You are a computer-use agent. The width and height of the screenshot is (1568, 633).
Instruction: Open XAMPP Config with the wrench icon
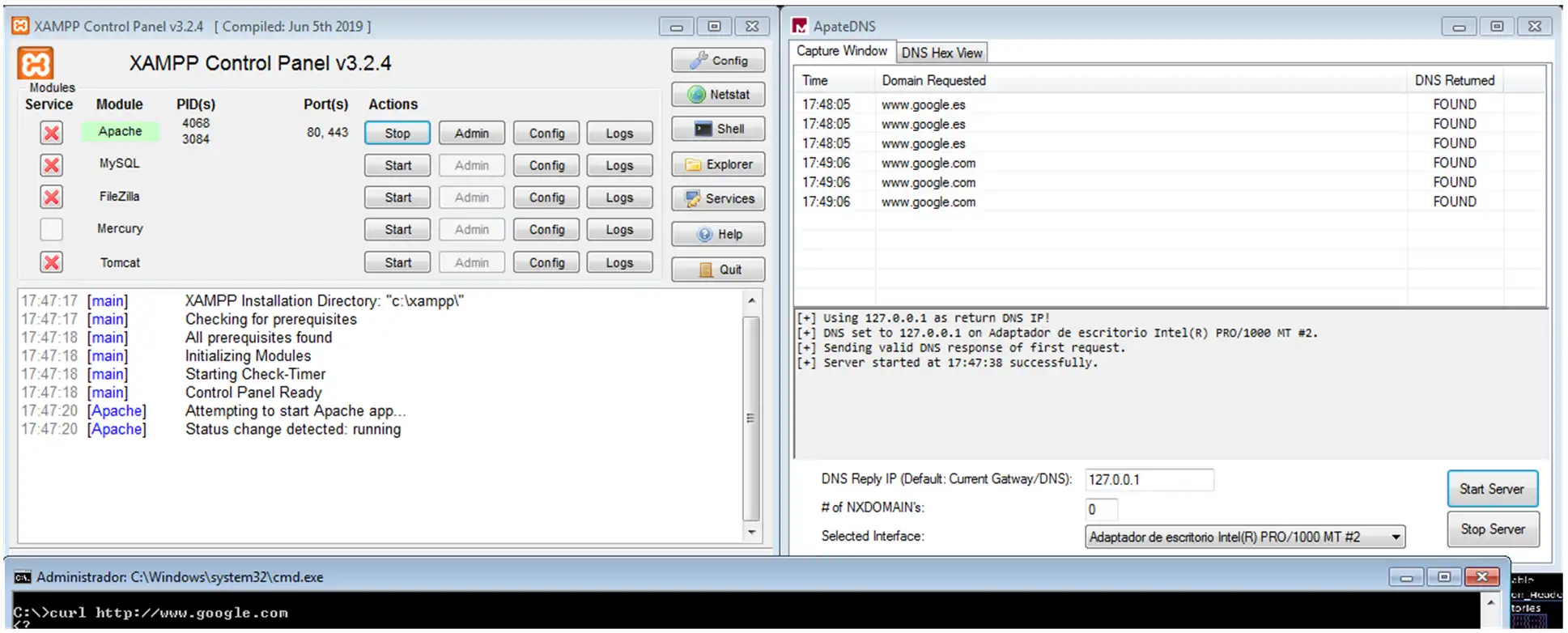[x=718, y=61]
